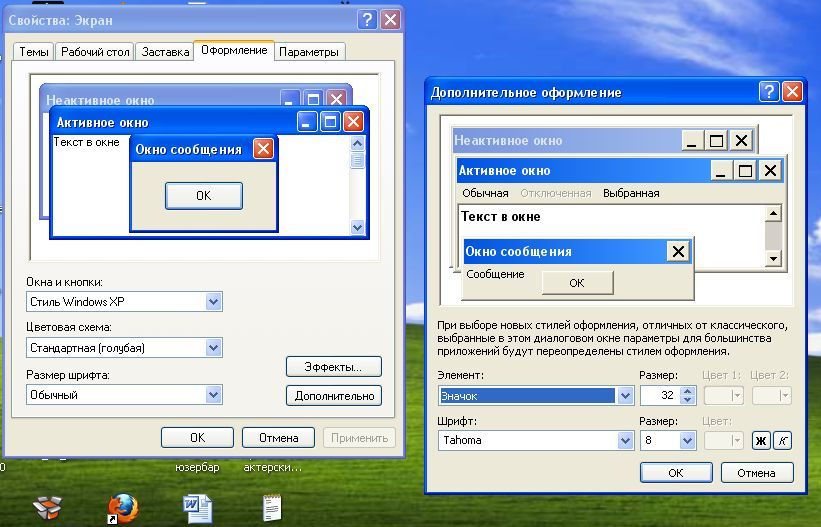The height and width of the screenshot is (527, 821).
Task: Click the Цвет 1 color picker
Action: coord(724,396)
